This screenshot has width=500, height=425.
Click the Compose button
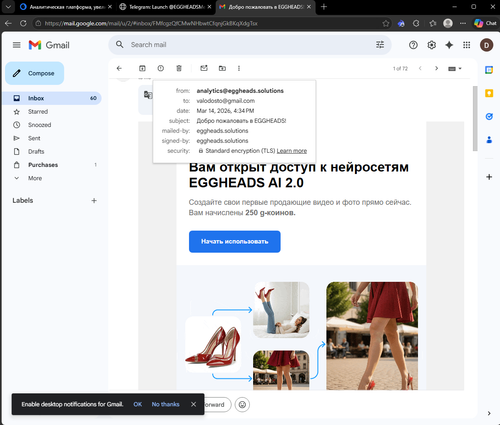pyautogui.click(x=35, y=73)
